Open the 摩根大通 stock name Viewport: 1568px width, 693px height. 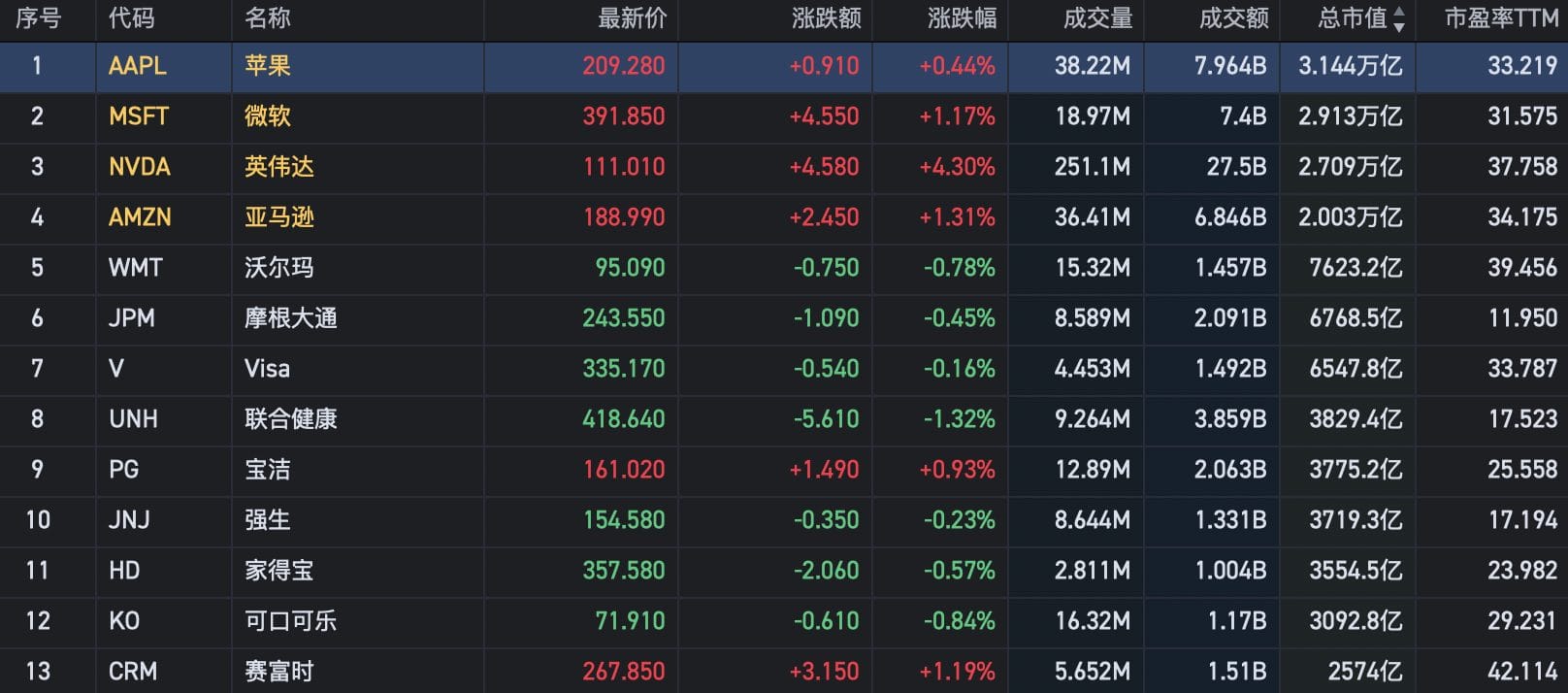click(x=291, y=318)
